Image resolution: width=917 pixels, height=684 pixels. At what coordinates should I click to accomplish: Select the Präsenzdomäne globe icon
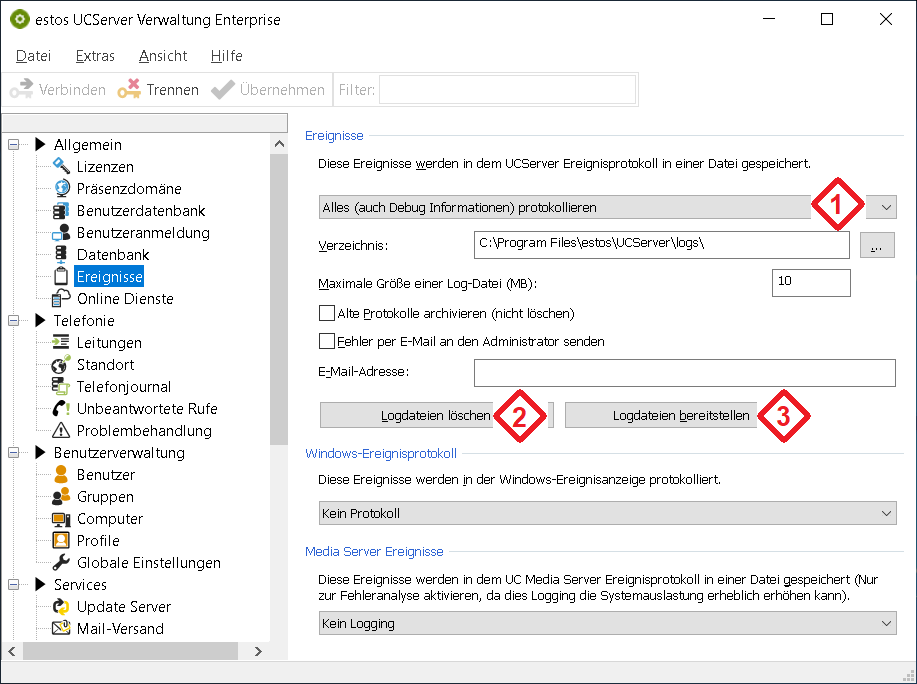point(61,189)
